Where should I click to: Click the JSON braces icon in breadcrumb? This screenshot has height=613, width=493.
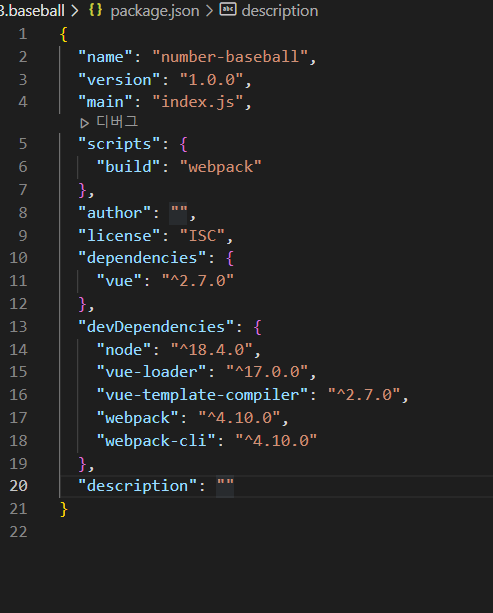pyautogui.click(x=95, y=10)
